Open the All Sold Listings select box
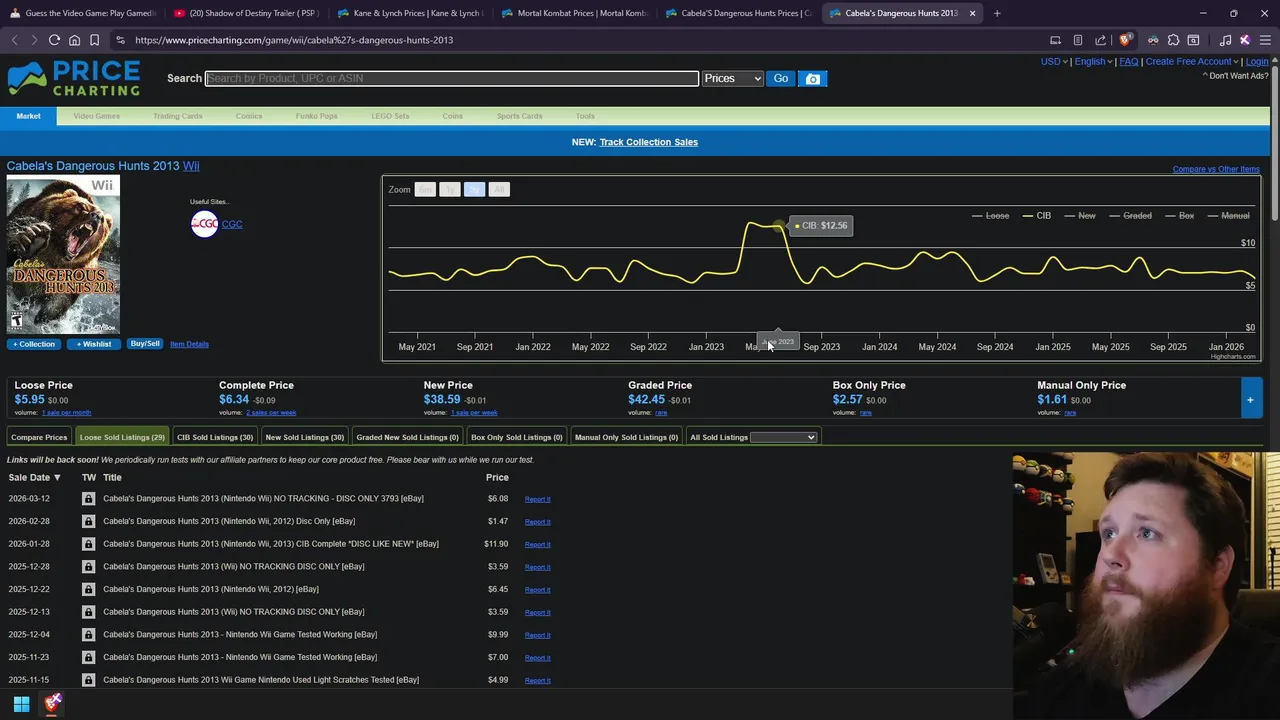This screenshot has height=720, width=1280. click(x=783, y=437)
